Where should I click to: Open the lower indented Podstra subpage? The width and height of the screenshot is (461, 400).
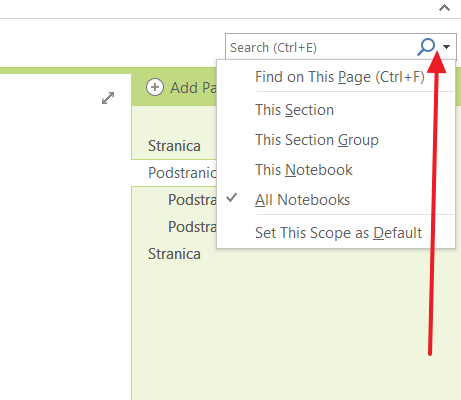[192, 227]
